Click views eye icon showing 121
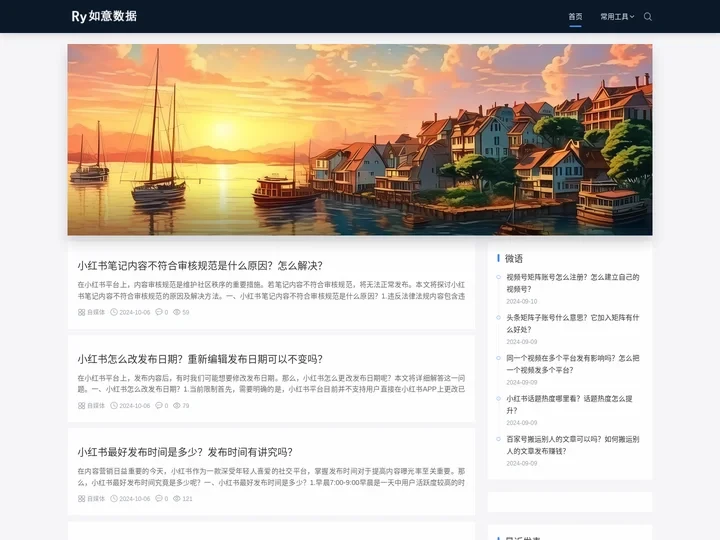The image size is (720, 540). pos(176,499)
